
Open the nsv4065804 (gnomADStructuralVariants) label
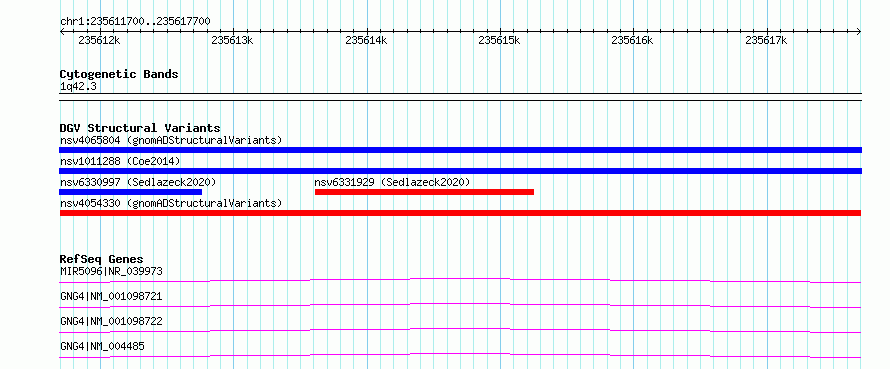tap(171, 140)
